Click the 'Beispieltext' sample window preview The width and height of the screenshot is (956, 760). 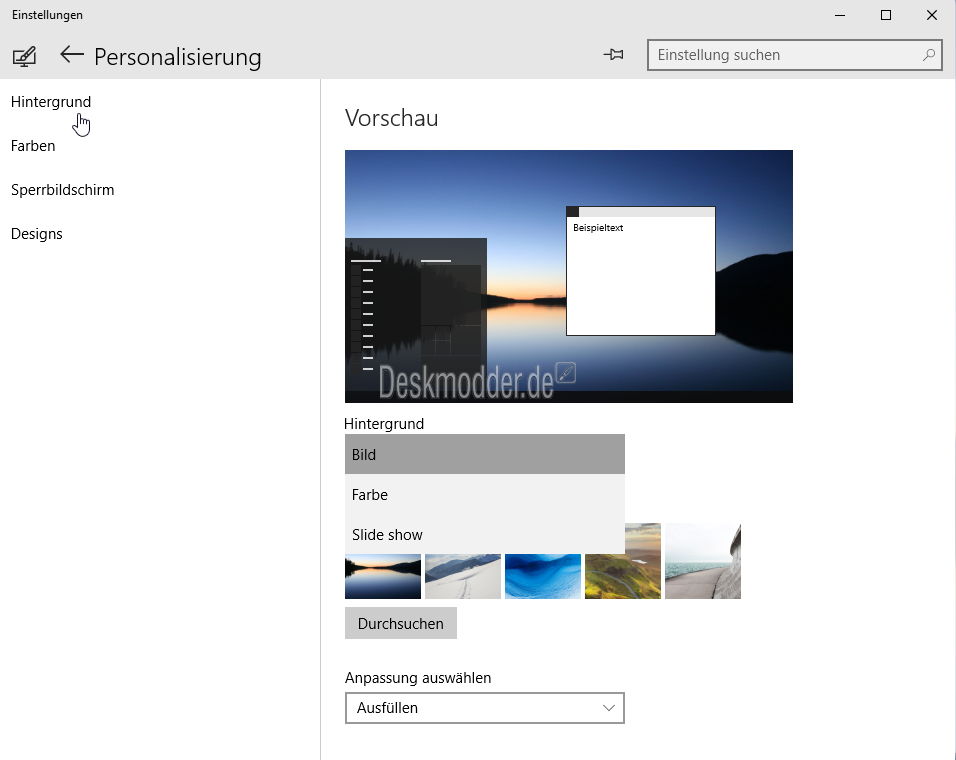[640, 271]
